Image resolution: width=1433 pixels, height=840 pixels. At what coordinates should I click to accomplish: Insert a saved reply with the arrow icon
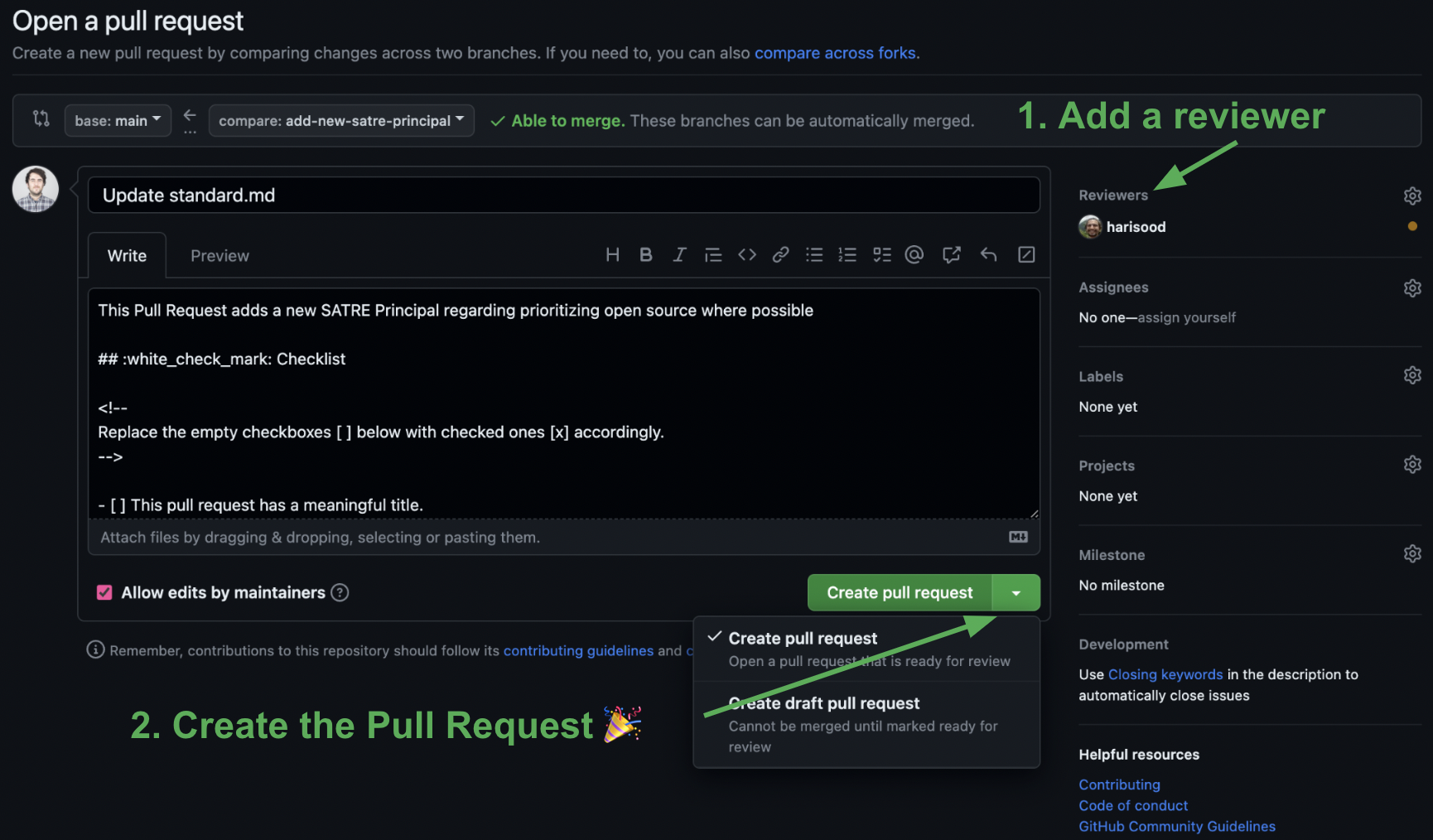coord(988,255)
